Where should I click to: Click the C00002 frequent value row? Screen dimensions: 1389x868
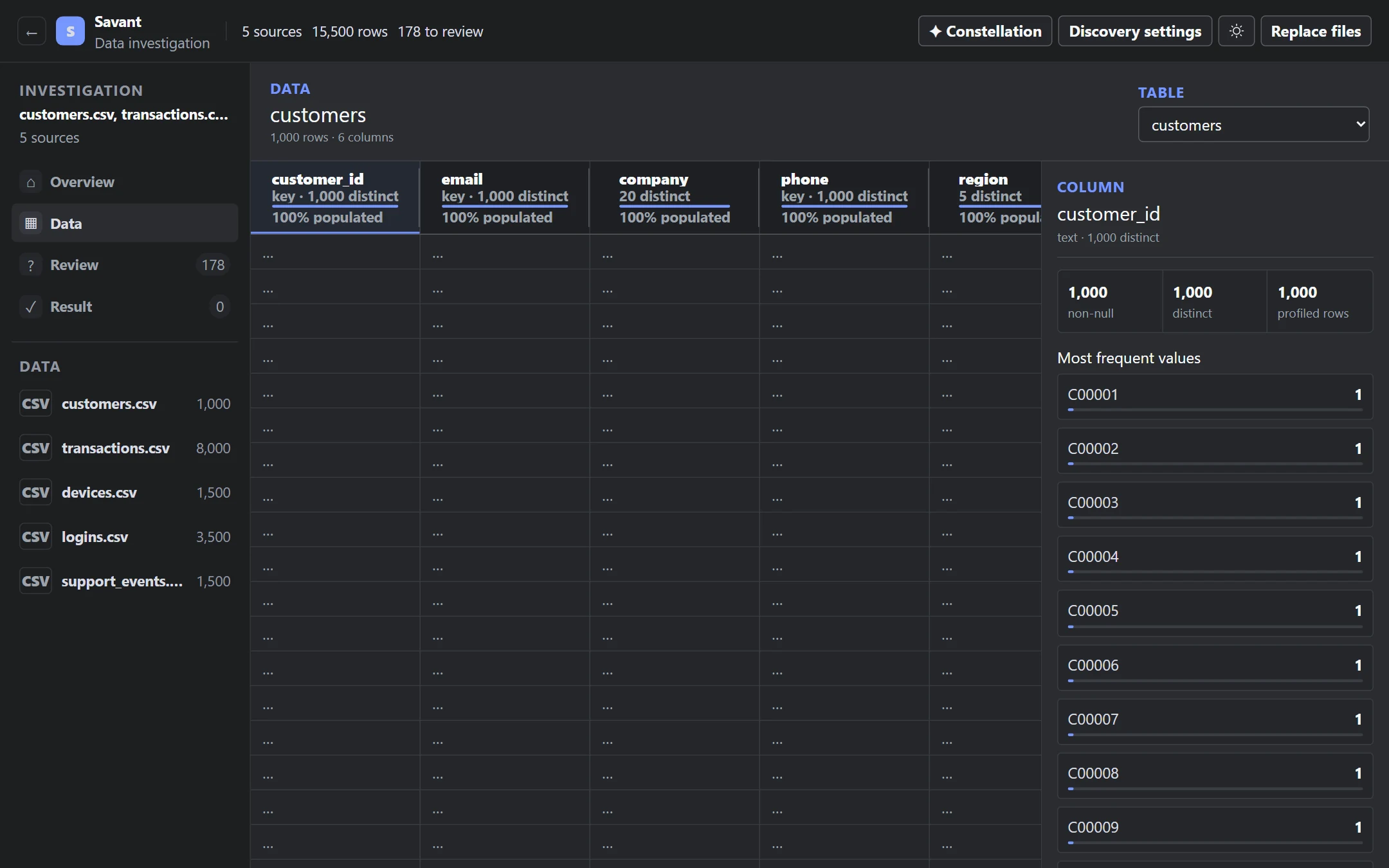click(1215, 451)
